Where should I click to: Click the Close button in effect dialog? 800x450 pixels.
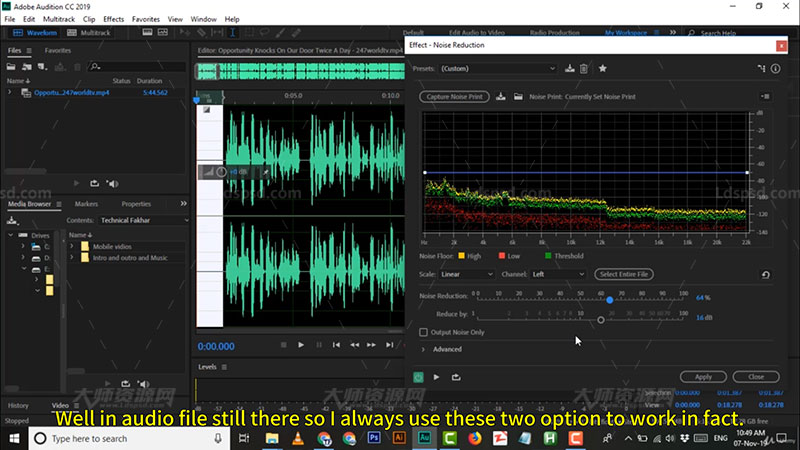pos(756,377)
